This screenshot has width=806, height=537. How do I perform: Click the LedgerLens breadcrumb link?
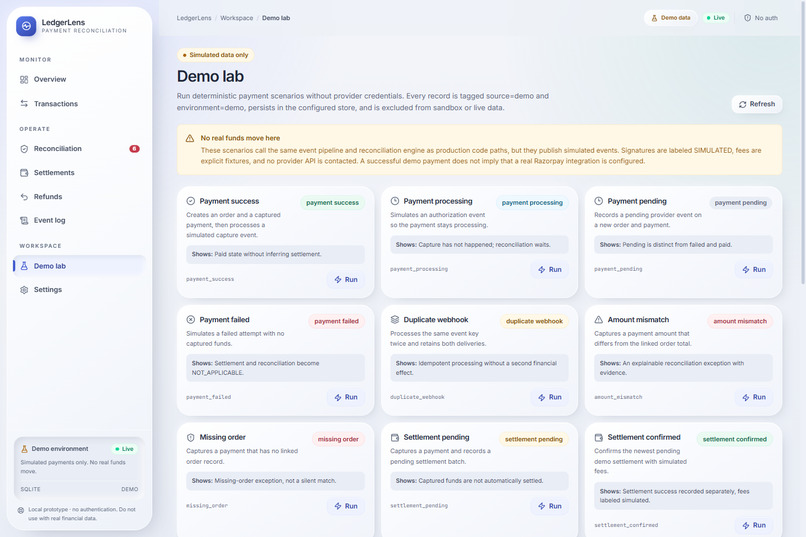[194, 18]
